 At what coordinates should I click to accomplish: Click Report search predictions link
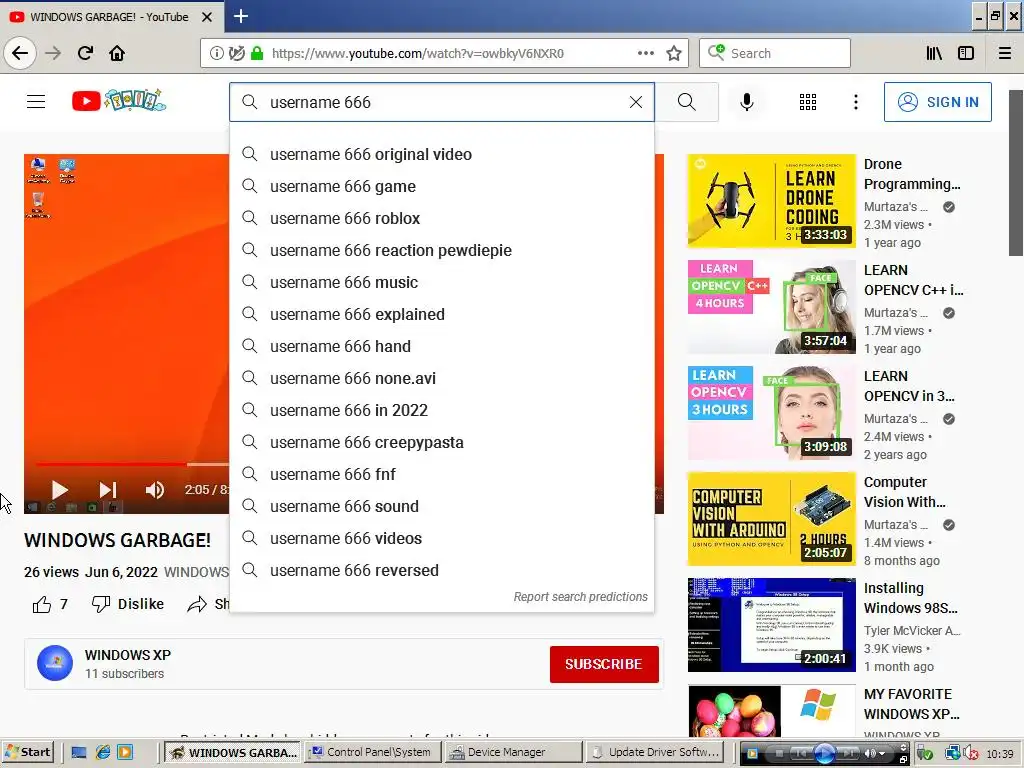[580, 597]
